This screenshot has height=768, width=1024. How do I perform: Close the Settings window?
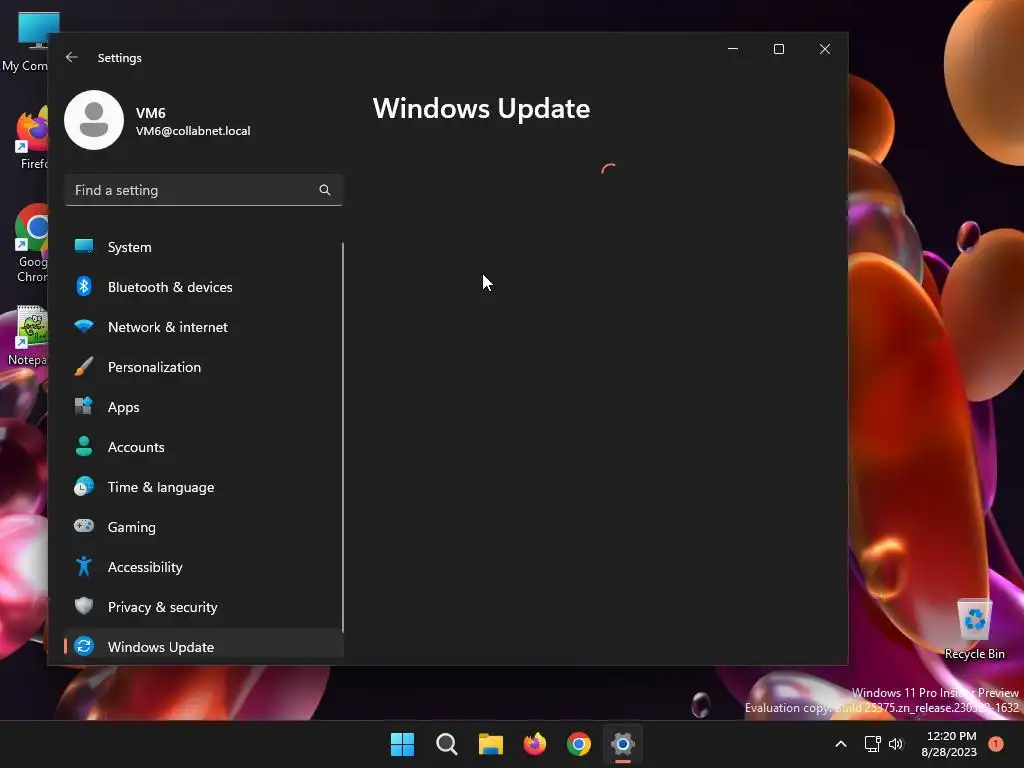[x=825, y=49]
